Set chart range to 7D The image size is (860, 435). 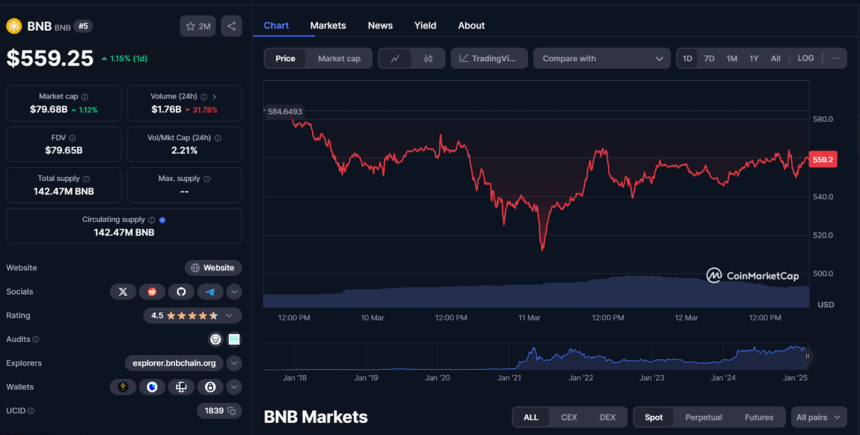click(709, 59)
